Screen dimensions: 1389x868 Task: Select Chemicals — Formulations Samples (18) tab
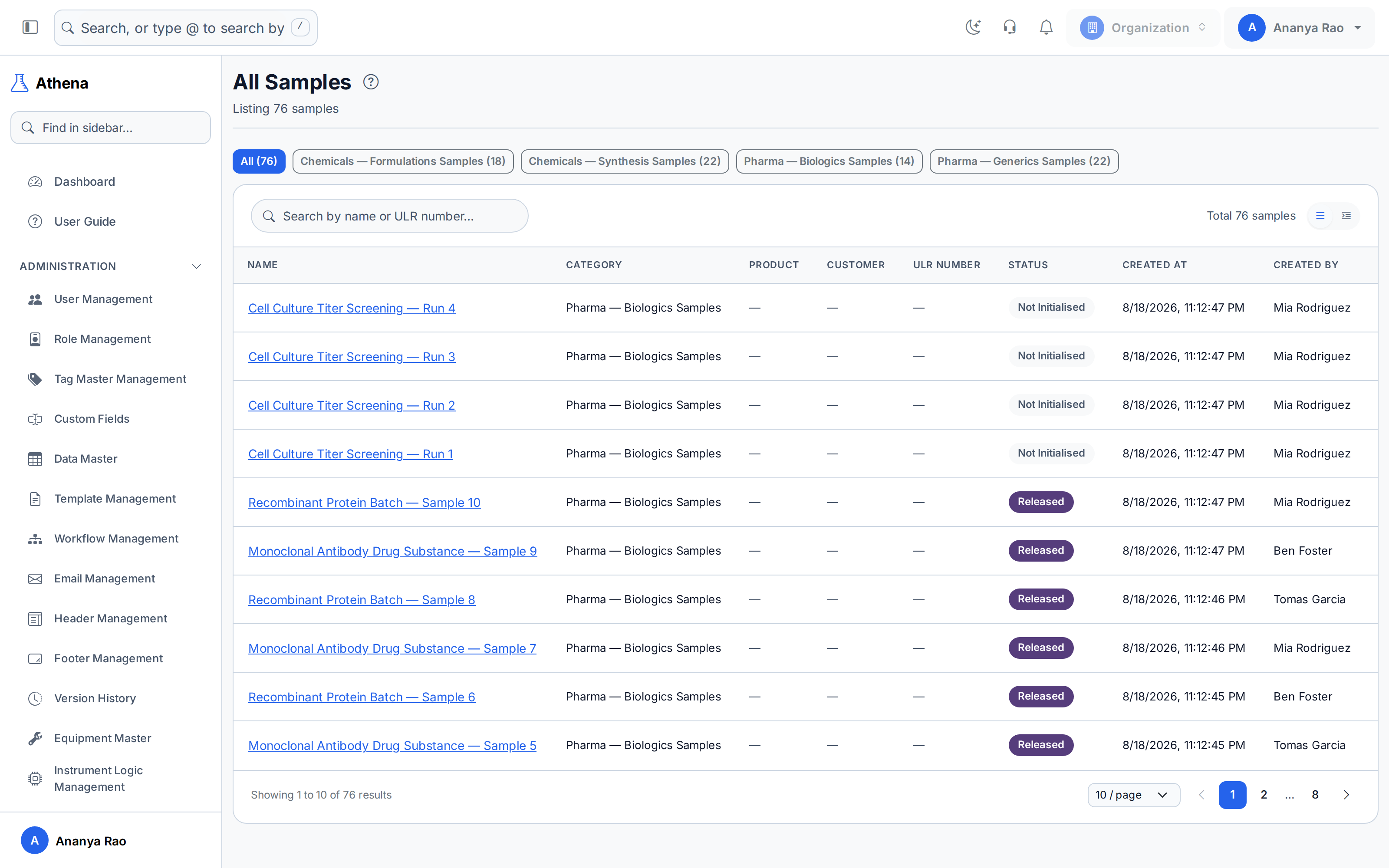[x=403, y=161]
